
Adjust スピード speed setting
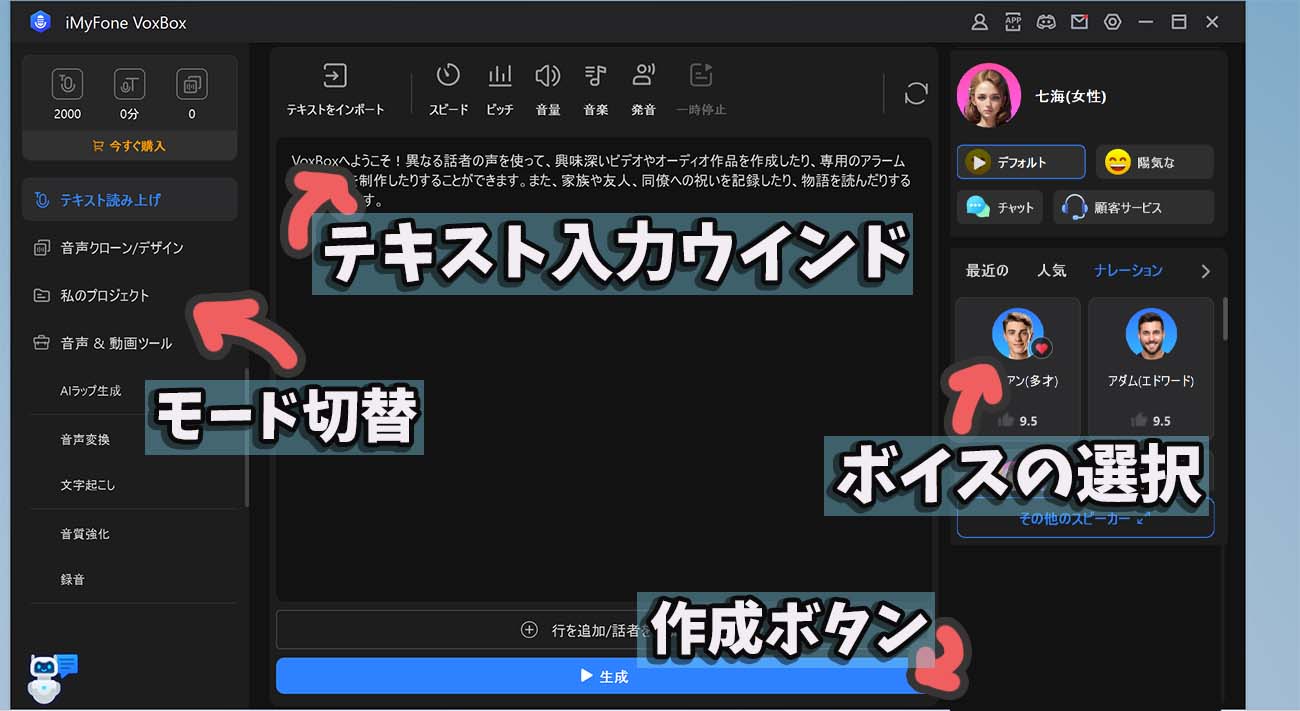[x=448, y=89]
